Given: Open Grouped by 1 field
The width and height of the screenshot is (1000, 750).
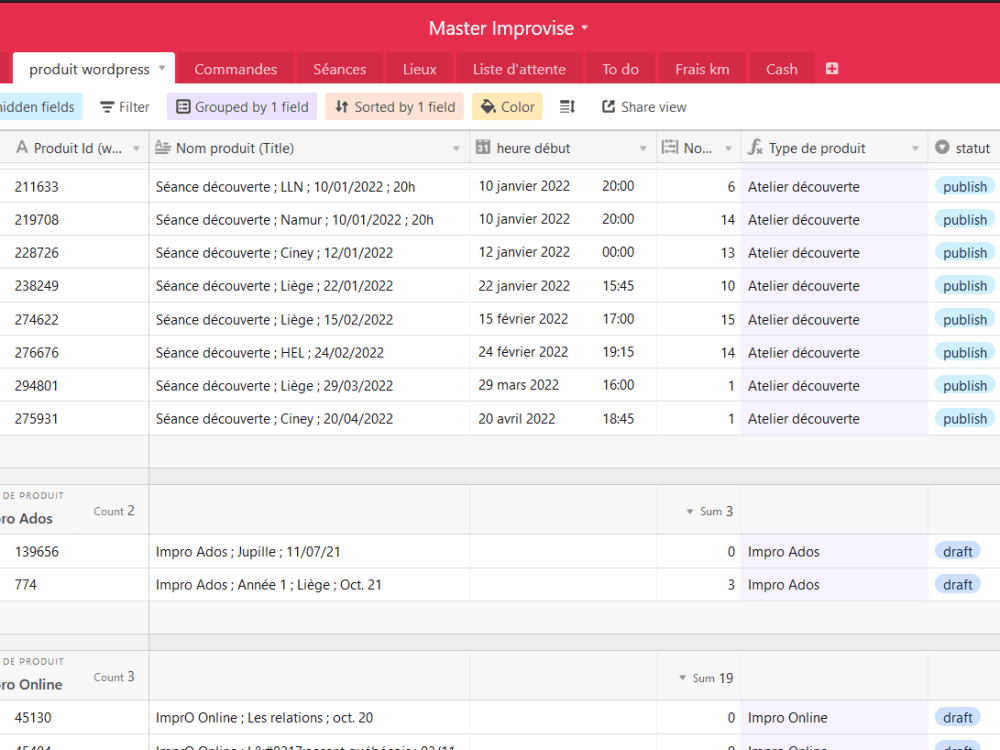Looking at the screenshot, I should pyautogui.click(x=242, y=107).
